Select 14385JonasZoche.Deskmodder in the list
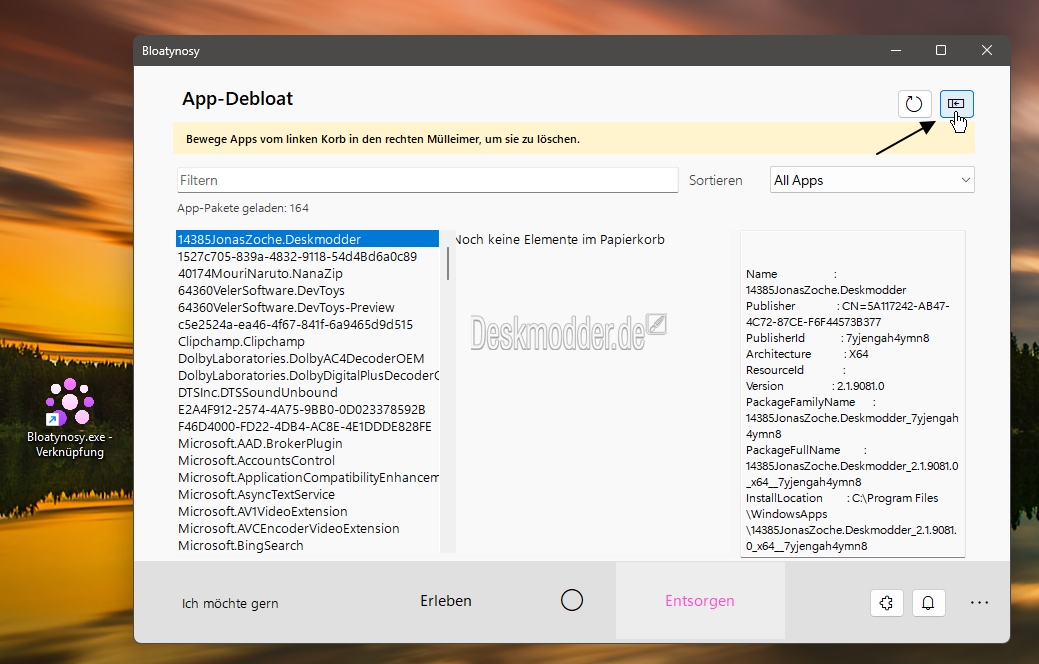This screenshot has width=1039, height=664. pos(307,239)
